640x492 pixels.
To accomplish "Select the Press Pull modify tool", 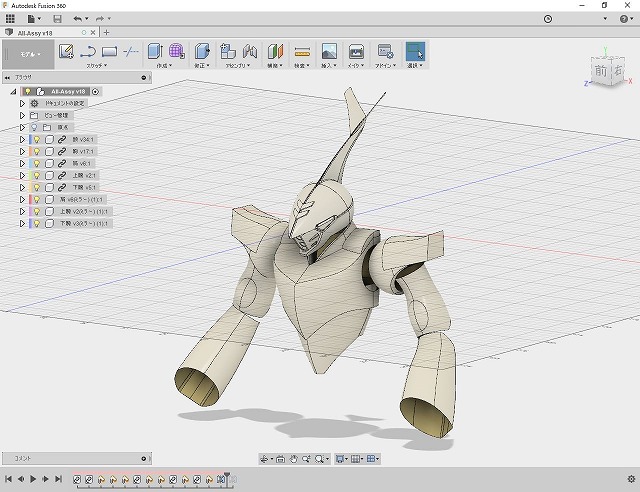I will pos(202,51).
